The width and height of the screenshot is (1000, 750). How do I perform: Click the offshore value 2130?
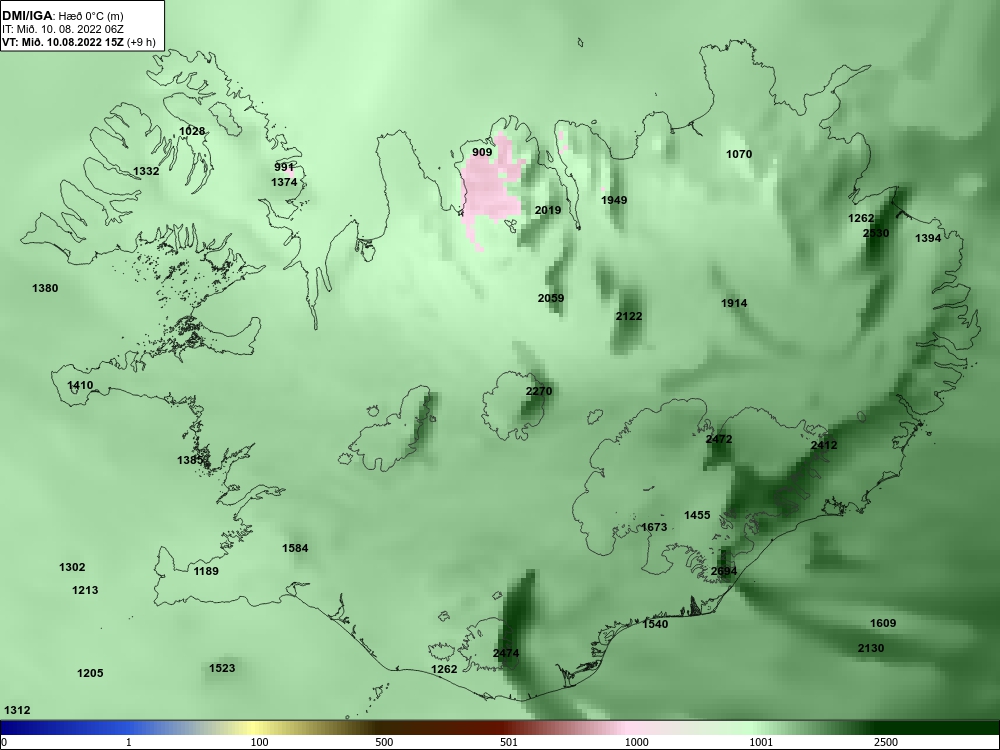(871, 649)
